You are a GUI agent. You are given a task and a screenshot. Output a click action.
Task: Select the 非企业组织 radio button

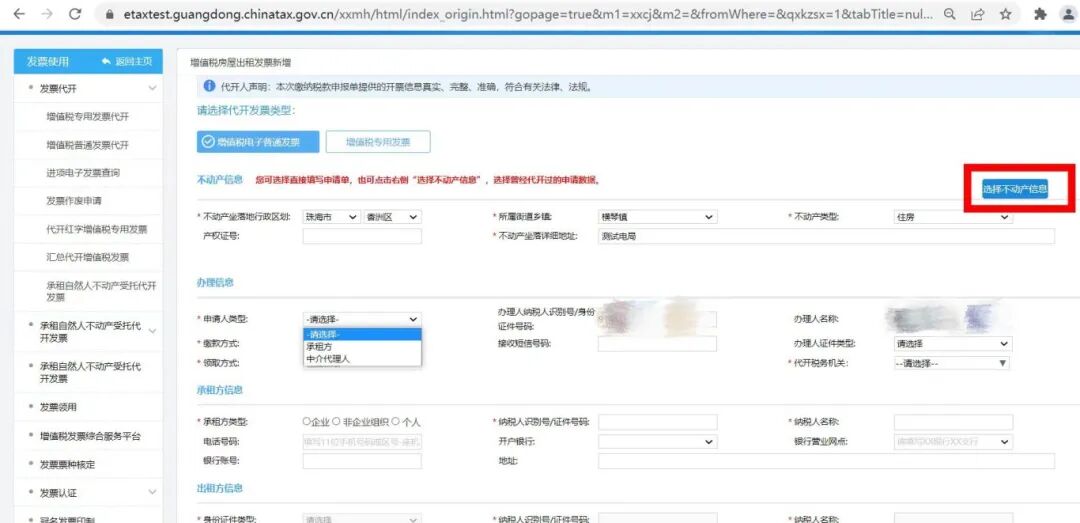tap(336, 422)
